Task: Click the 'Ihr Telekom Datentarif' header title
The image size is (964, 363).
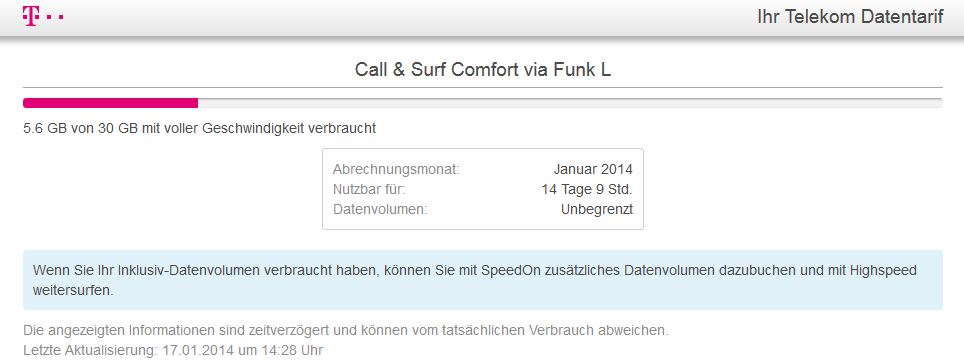Action: (x=850, y=17)
